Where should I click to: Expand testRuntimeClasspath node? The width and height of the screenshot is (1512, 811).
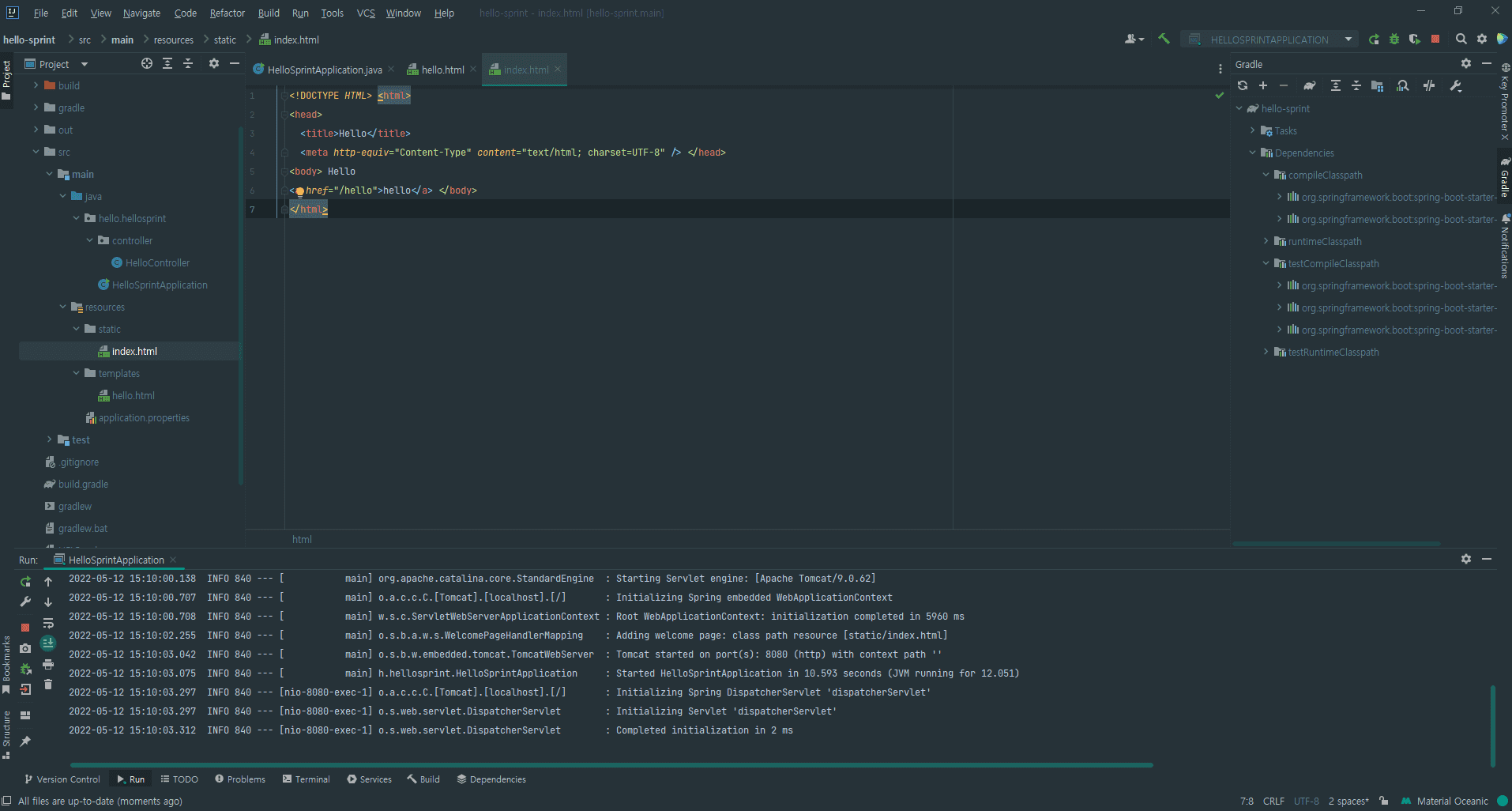(1266, 352)
